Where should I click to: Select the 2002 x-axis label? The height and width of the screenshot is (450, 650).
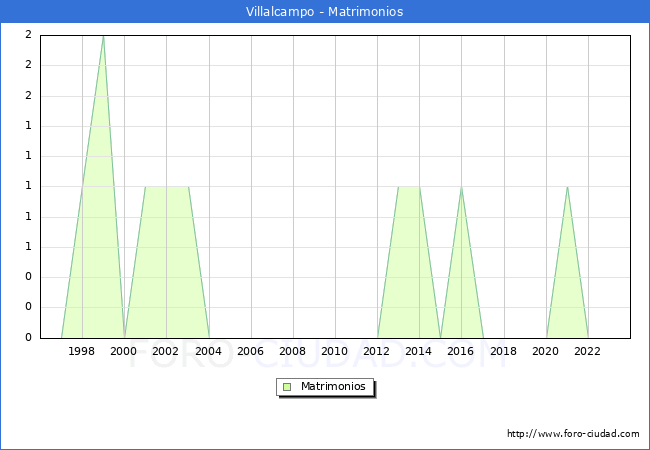166,351
